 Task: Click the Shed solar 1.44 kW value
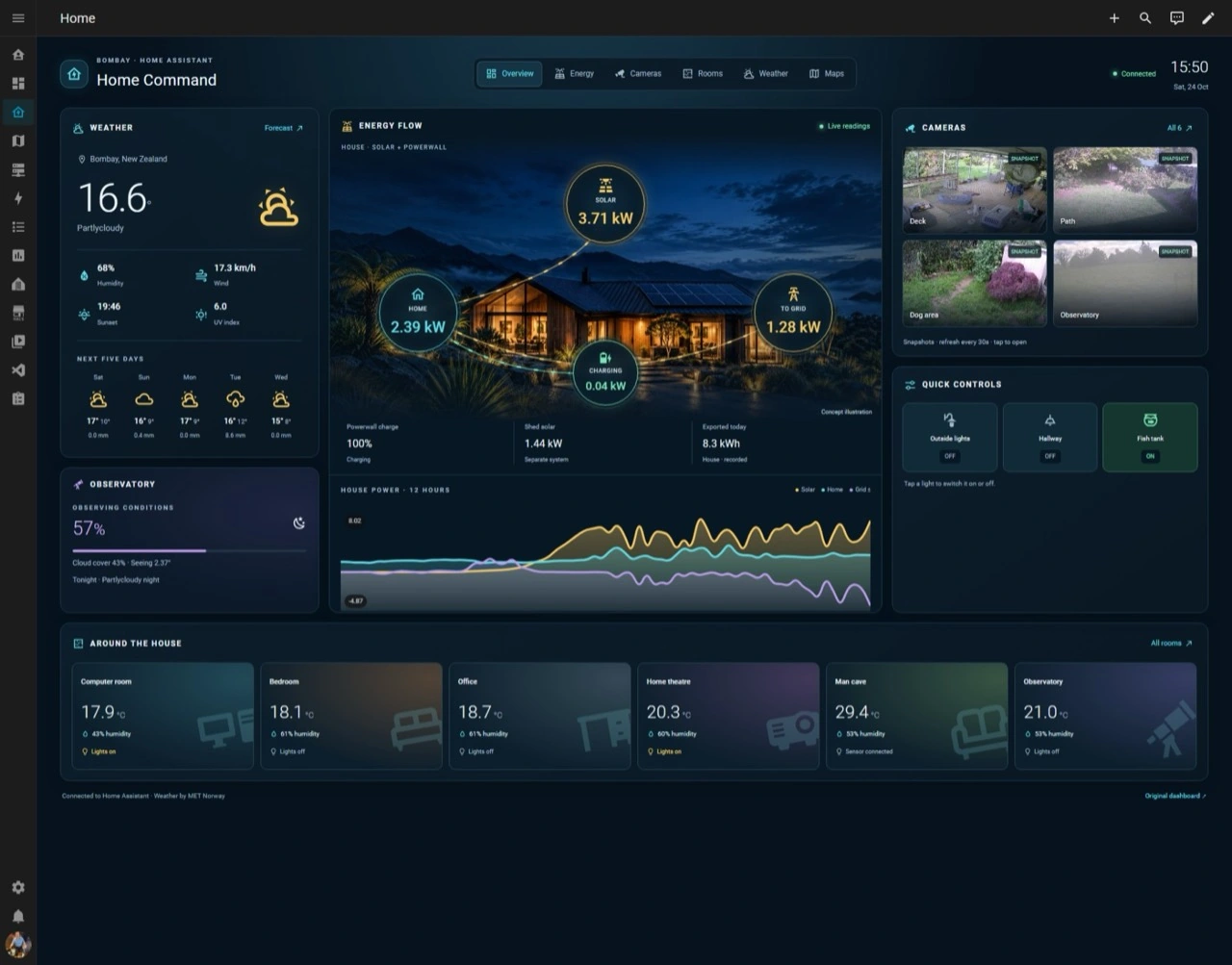click(x=543, y=444)
